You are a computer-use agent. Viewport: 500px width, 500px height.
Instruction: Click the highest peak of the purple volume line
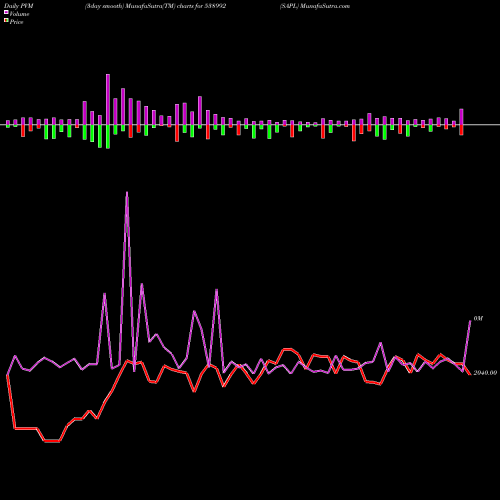127,192
